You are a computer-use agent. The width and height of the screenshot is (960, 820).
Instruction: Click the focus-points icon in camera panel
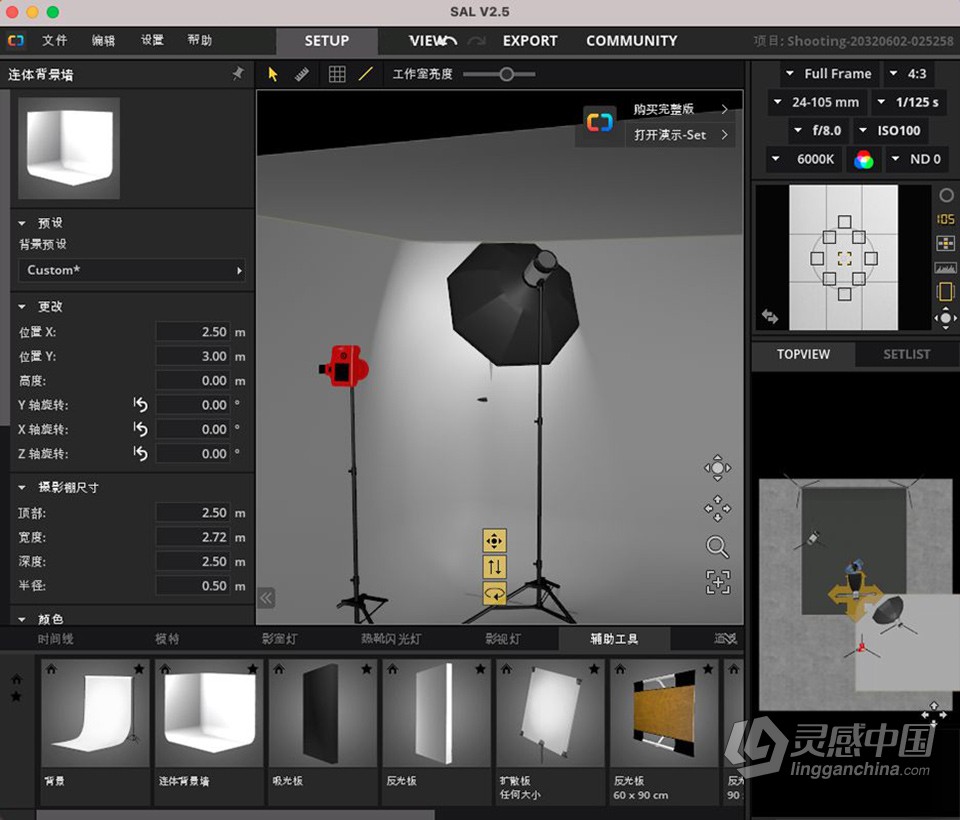945,243
